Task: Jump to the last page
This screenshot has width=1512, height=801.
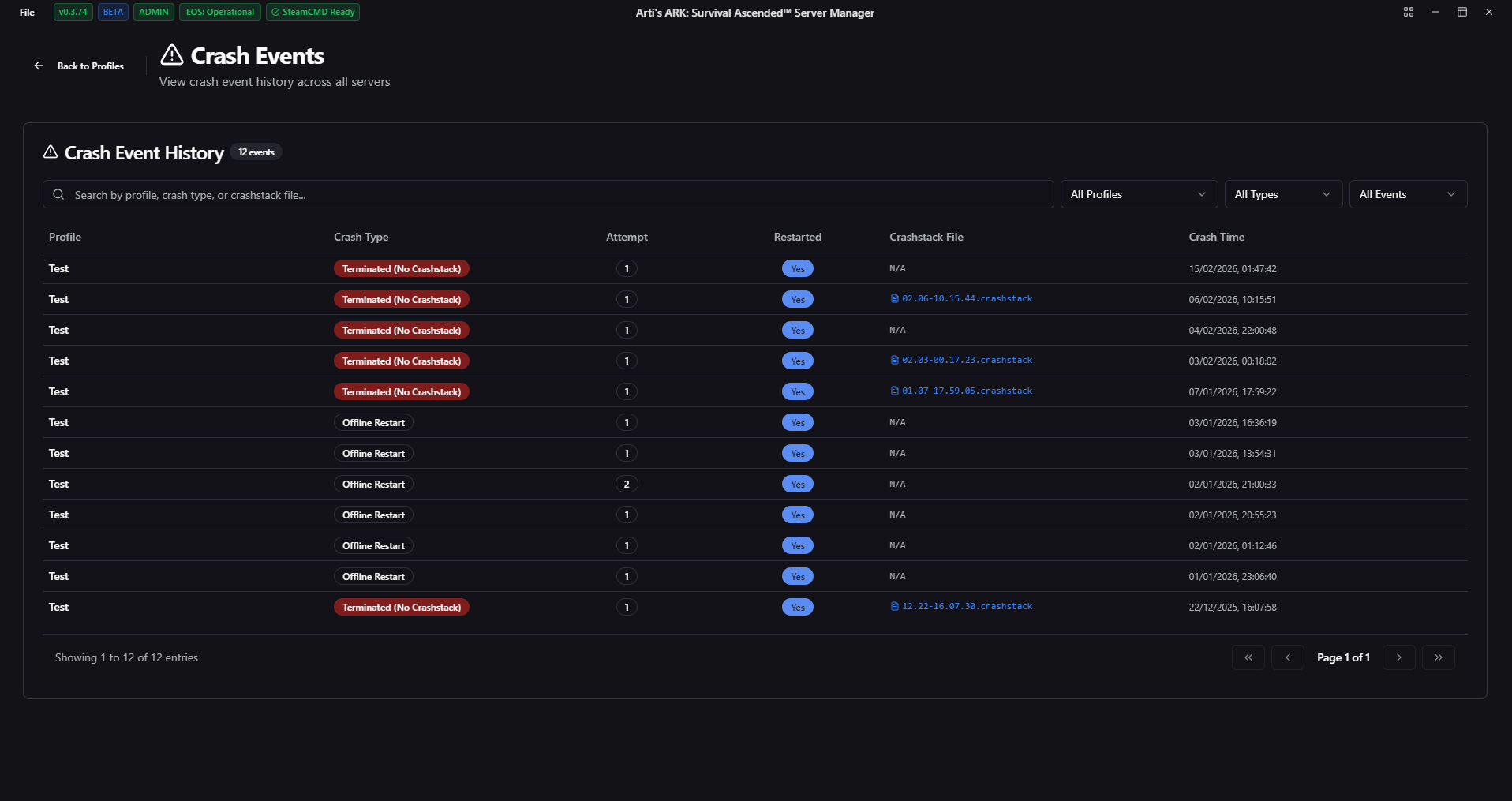Action: [1438, 657]
